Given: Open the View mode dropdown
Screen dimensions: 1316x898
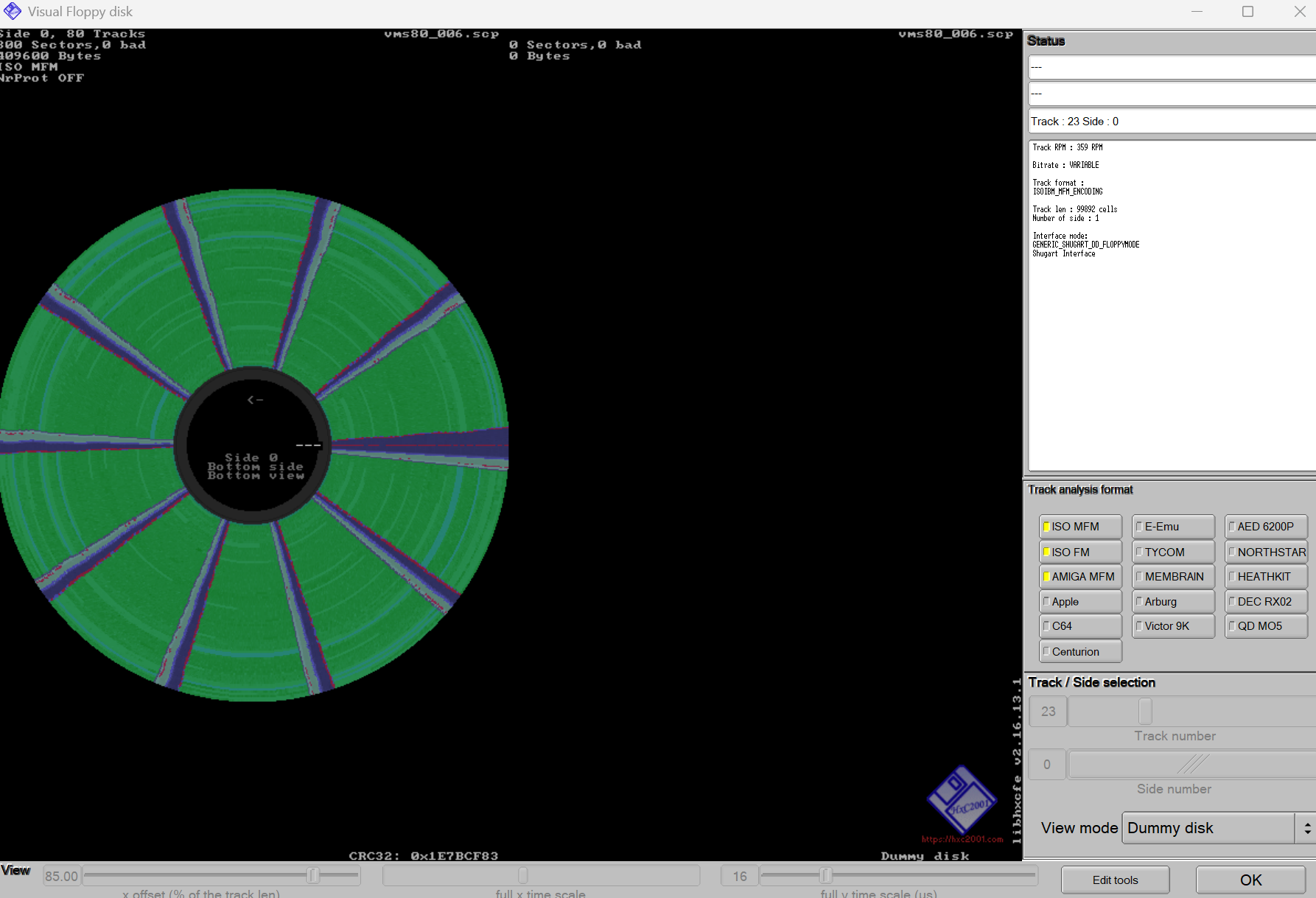Looking at the screenshot, I should (x=1208, y=828).
